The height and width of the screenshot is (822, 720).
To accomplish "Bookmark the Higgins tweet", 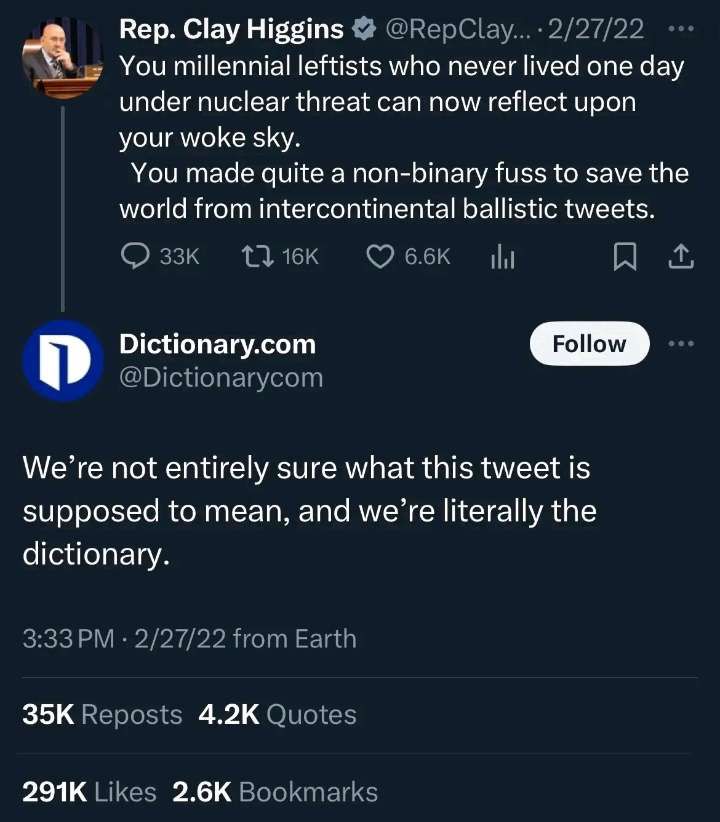I will (624, 257).
